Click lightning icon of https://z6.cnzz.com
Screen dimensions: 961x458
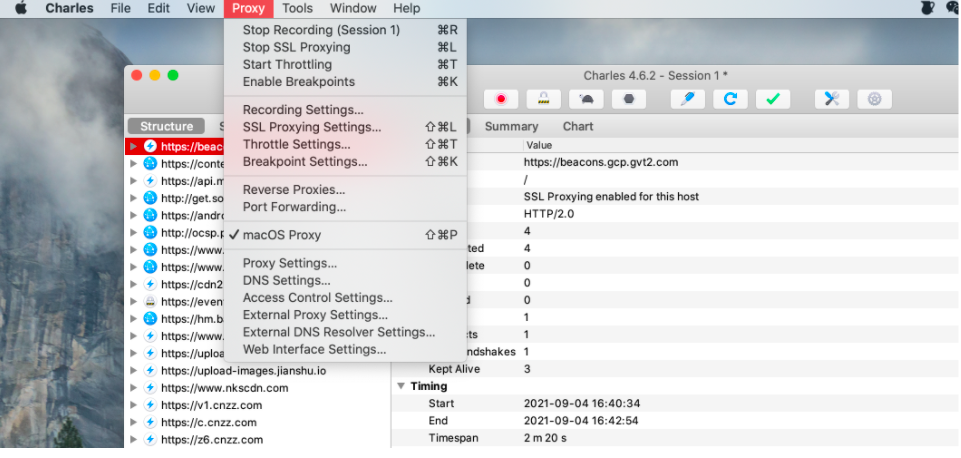coord(150,440)
